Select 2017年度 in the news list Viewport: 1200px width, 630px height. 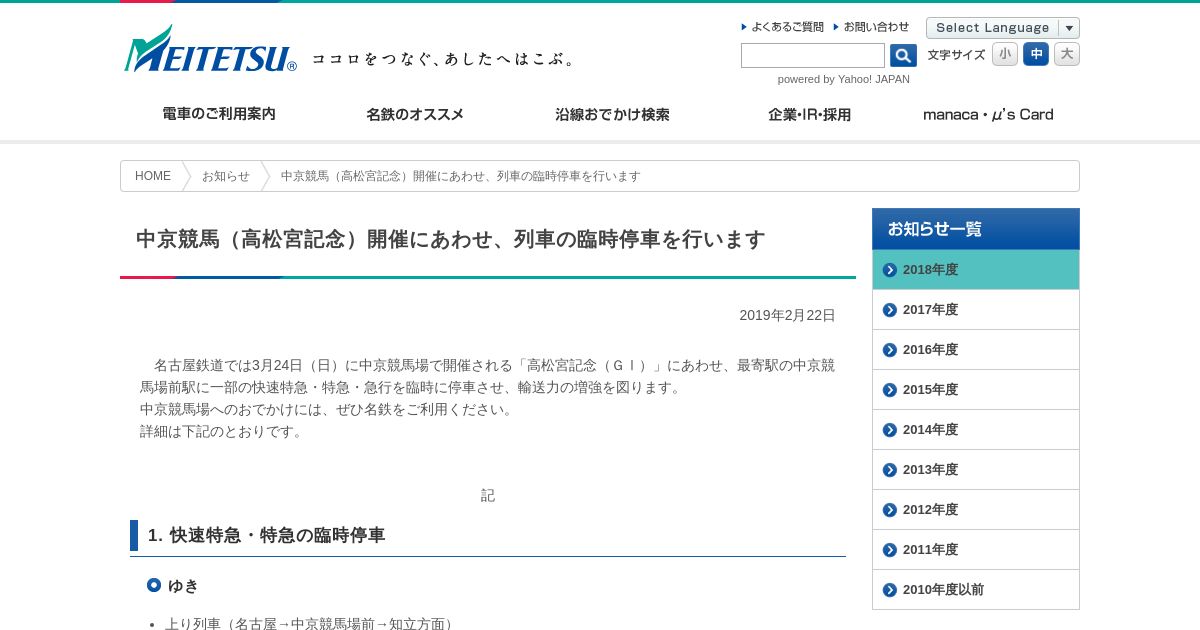[x=976, y=310]
